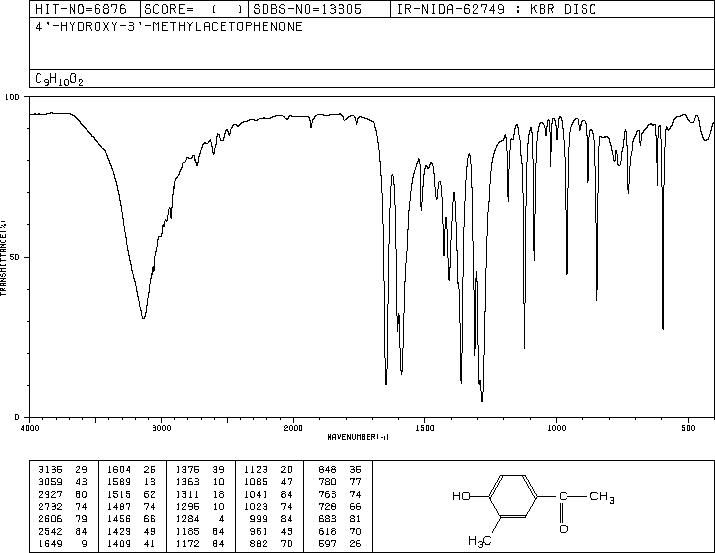Click the HO group in the structure
The height and width of the screenshot is (553, 715).
pyautogui.click(x=461, y=496)
